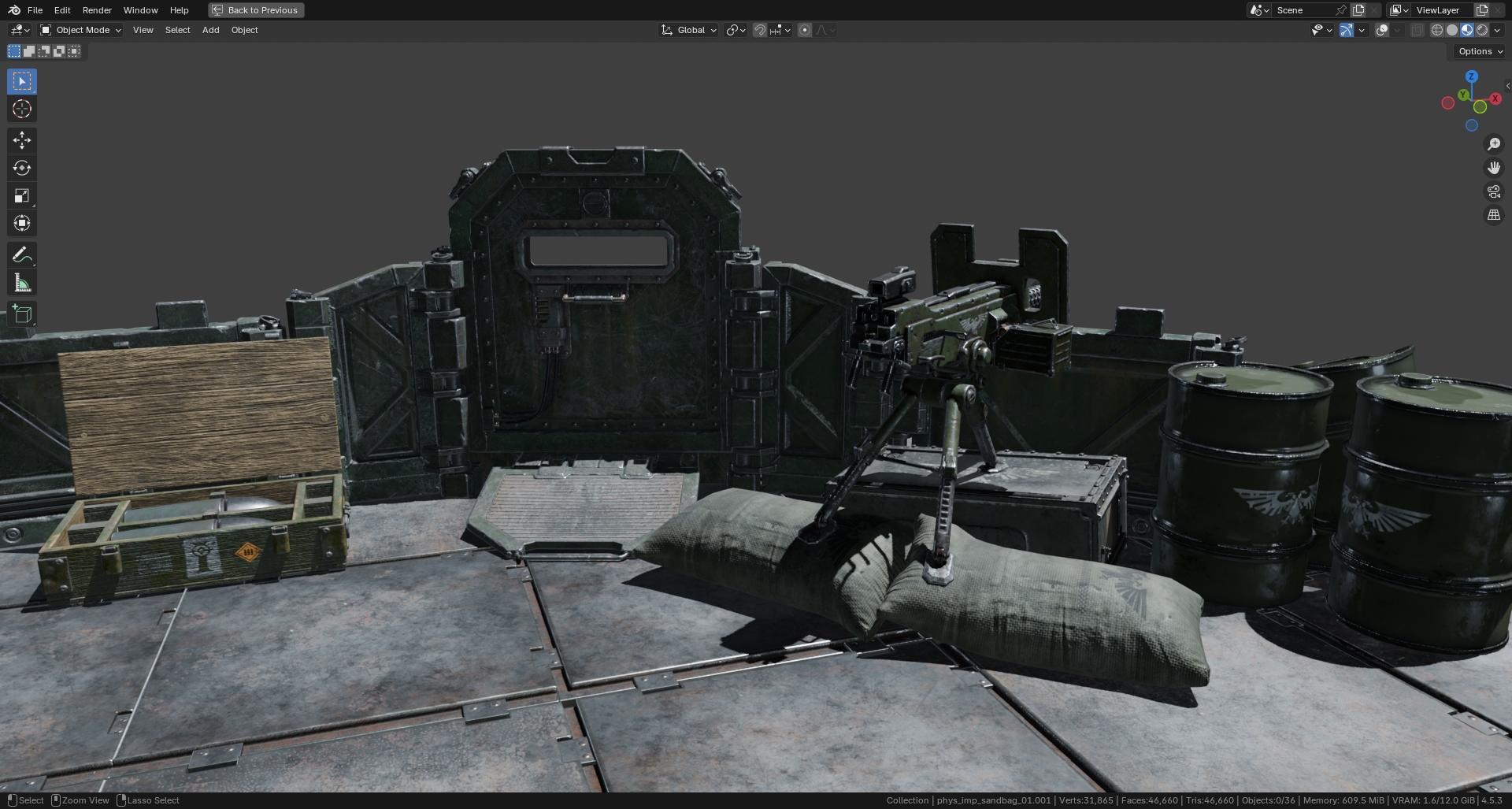The height and width of the screenshot is (809, 1512).
Task: Switch to Material Preview shading
Action: click(1467, 30)
